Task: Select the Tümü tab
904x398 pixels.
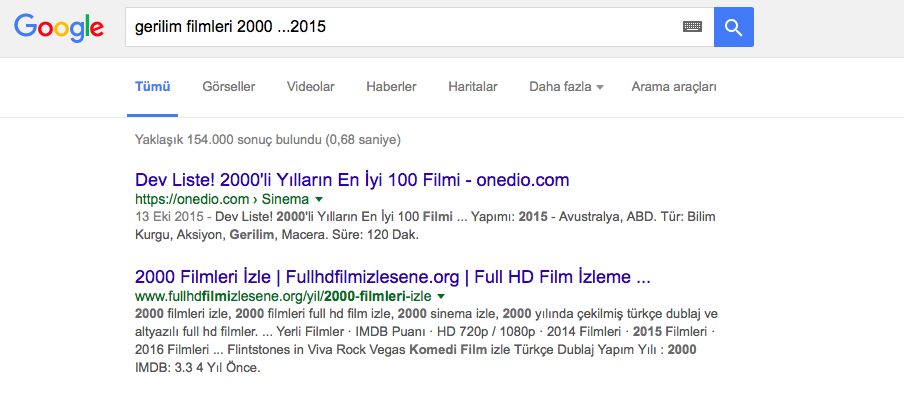Action: tap(153, 87)
